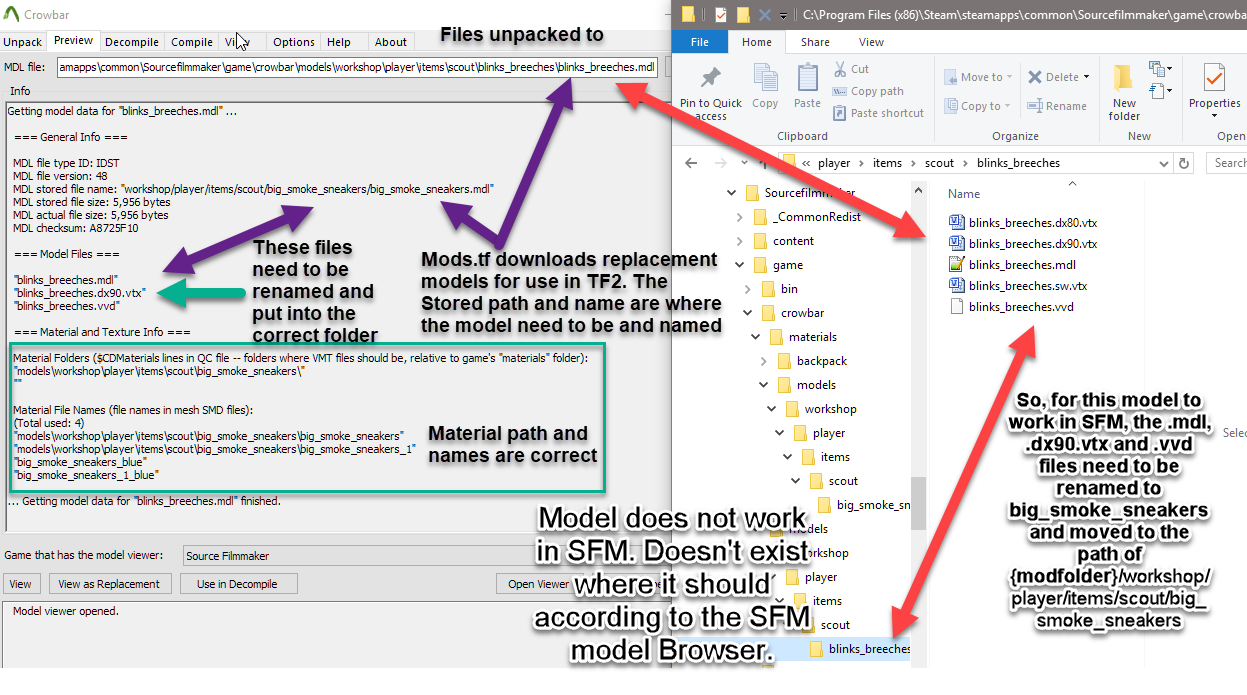Click the address bar Refresh icon
Screen dimensions: 1247x695
(1185, 163)
